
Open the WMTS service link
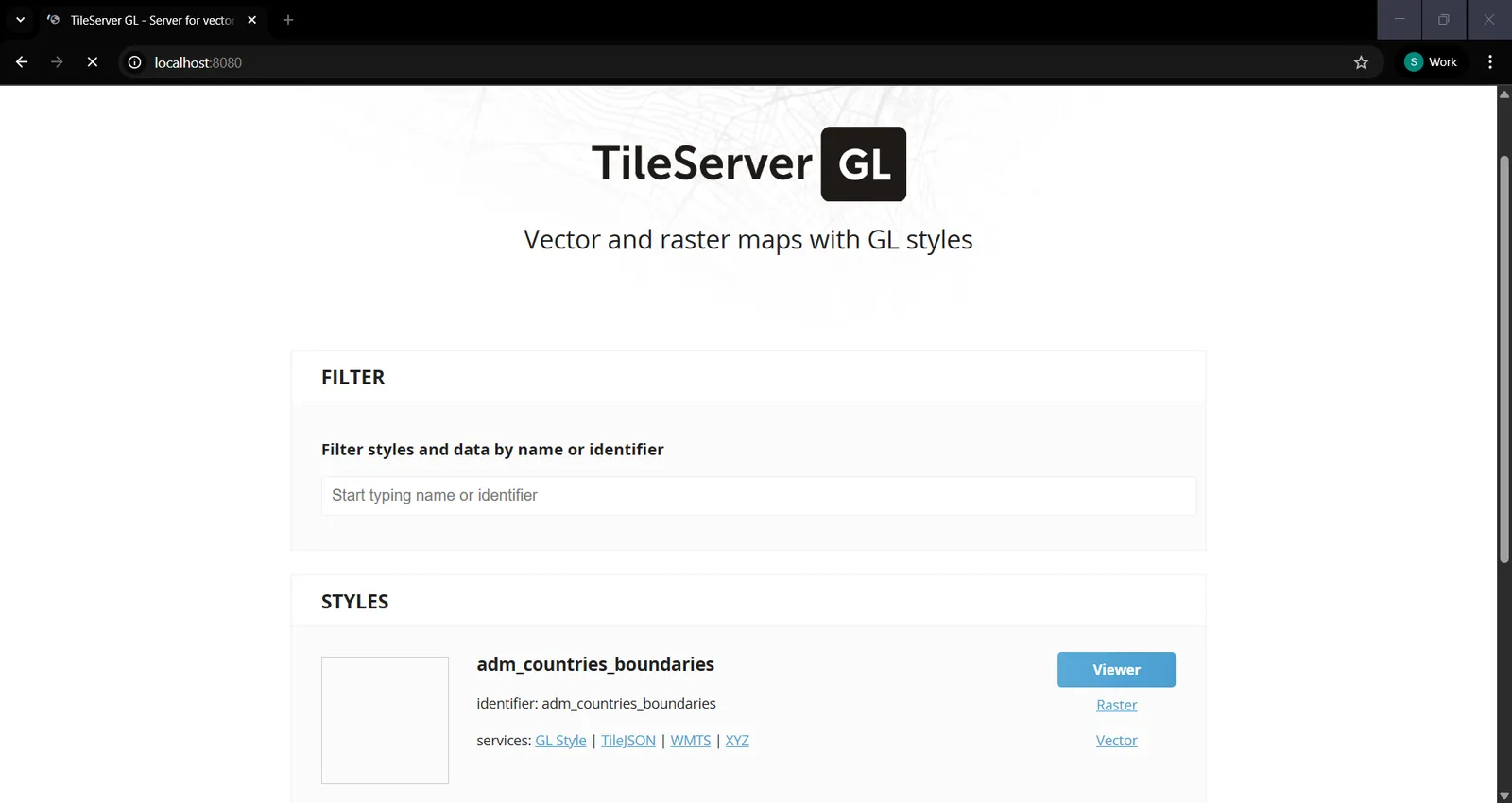(691, 741)
